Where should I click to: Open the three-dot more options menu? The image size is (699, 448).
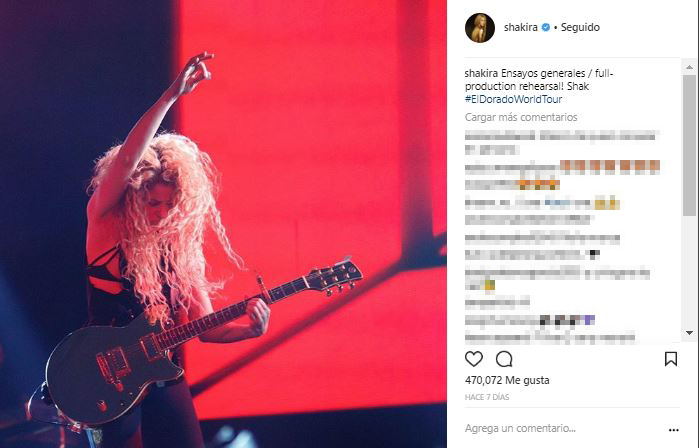(x=674, y=430)
